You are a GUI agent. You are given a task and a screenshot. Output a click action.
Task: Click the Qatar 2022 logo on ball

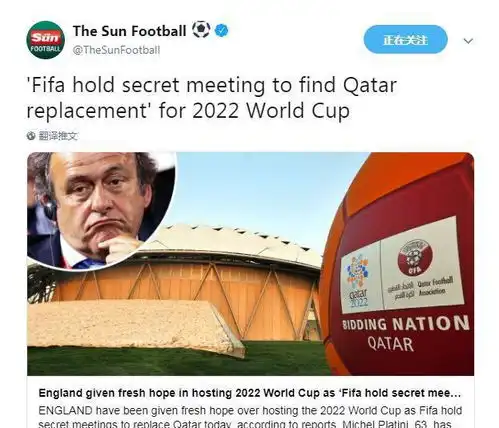[358, 280]
